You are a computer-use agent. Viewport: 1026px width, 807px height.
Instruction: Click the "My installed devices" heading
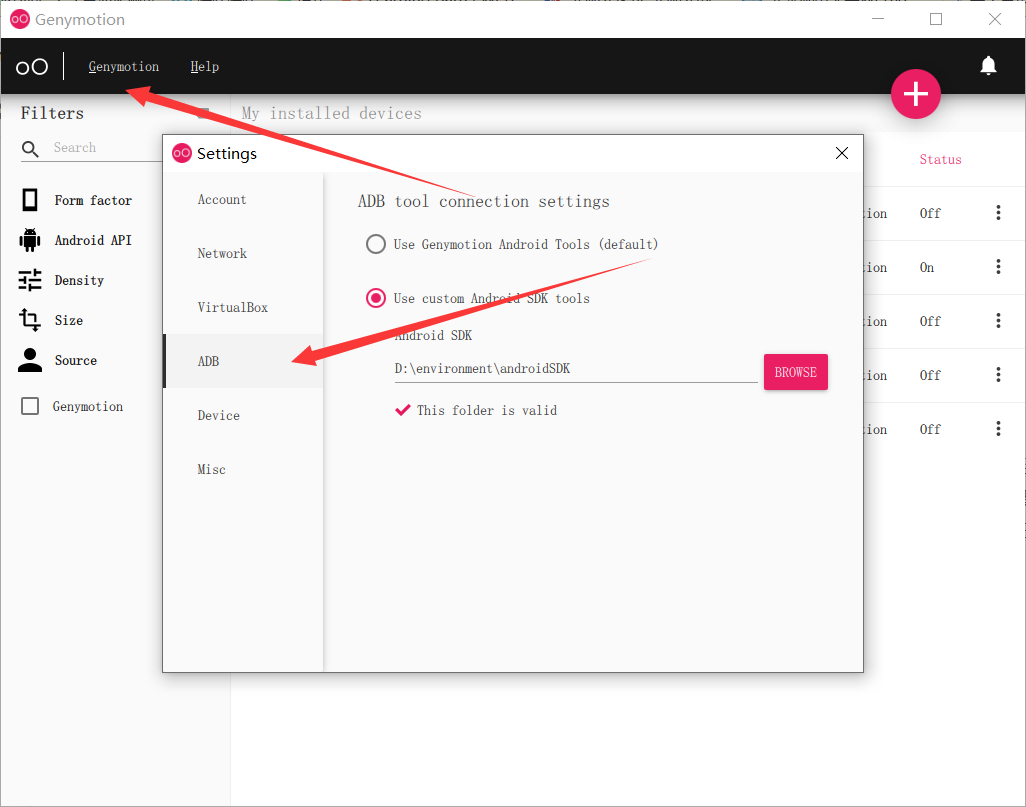331,113
